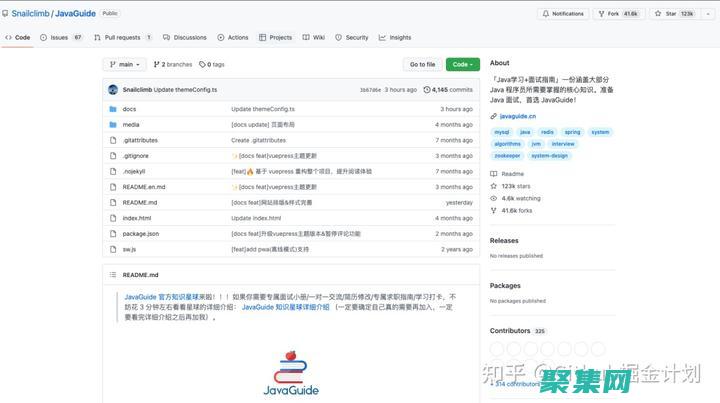
Task: Toggle Notifications for this repository
Action: pyautogui.click(x=563, y=14)
